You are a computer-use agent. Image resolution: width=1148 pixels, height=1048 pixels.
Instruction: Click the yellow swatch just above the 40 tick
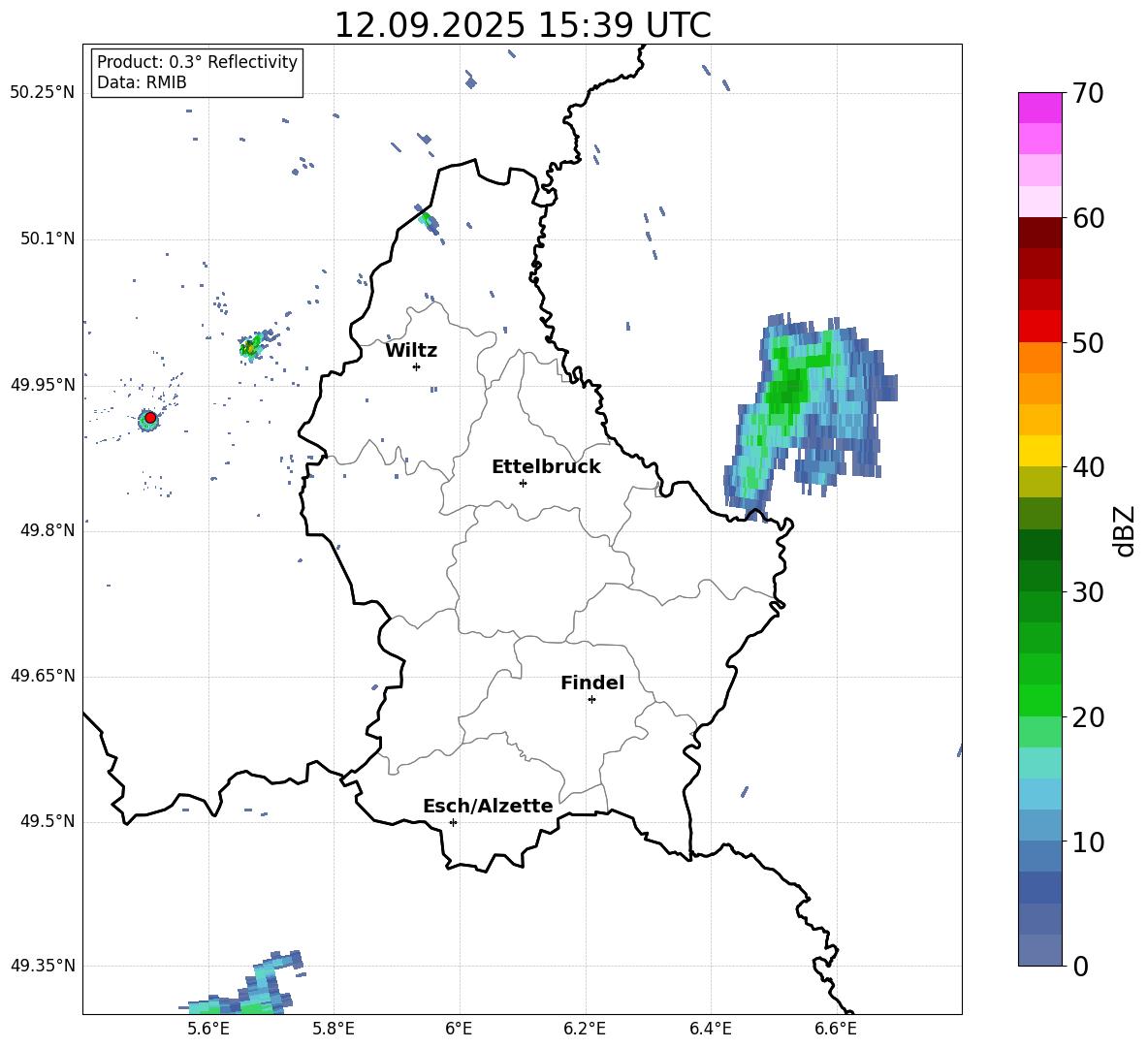1039,451
